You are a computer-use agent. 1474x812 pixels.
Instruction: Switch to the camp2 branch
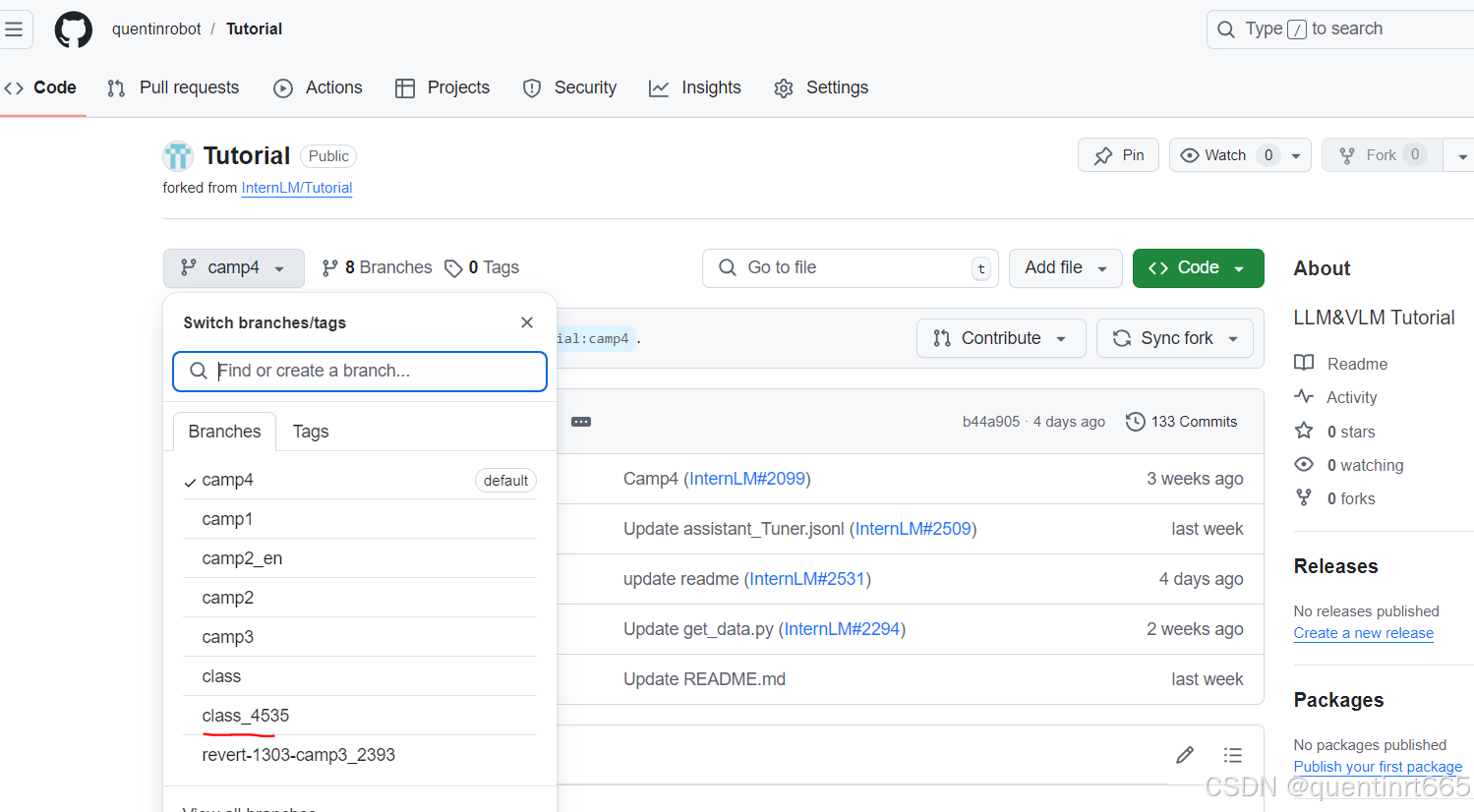pyautogui.click(x=360, y=598)
